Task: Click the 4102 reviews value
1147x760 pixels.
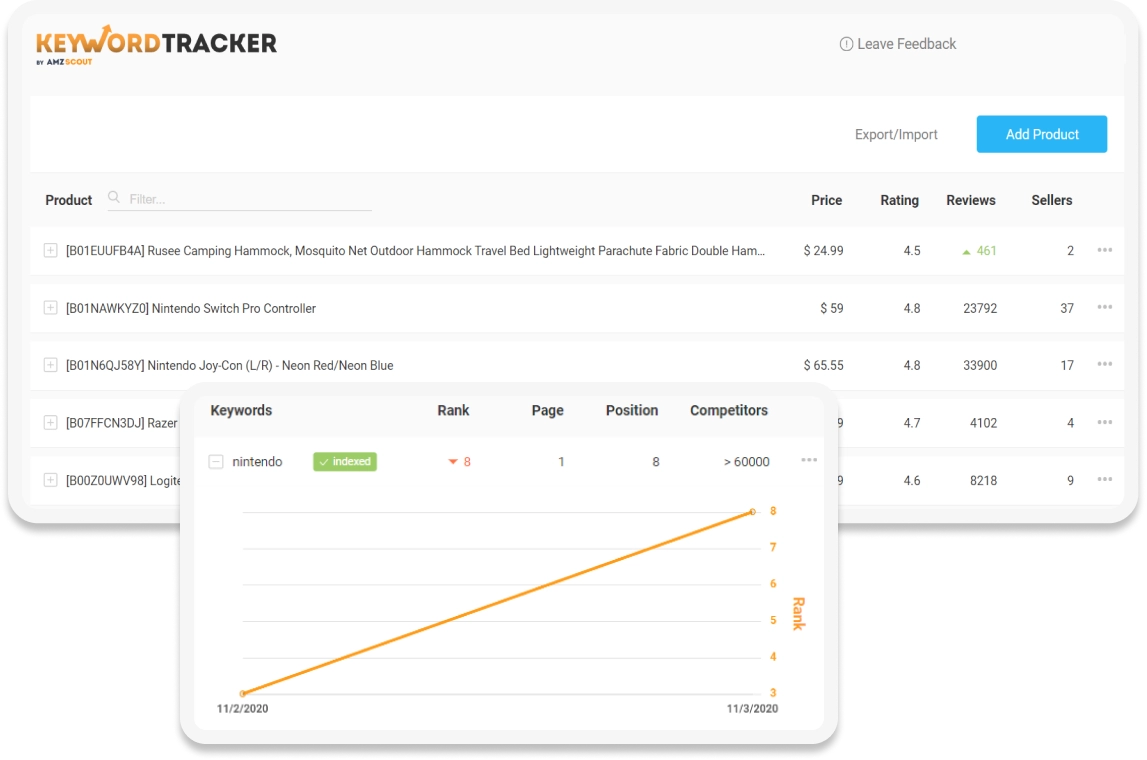Action: pyautogui.click(x=983, y=423)
